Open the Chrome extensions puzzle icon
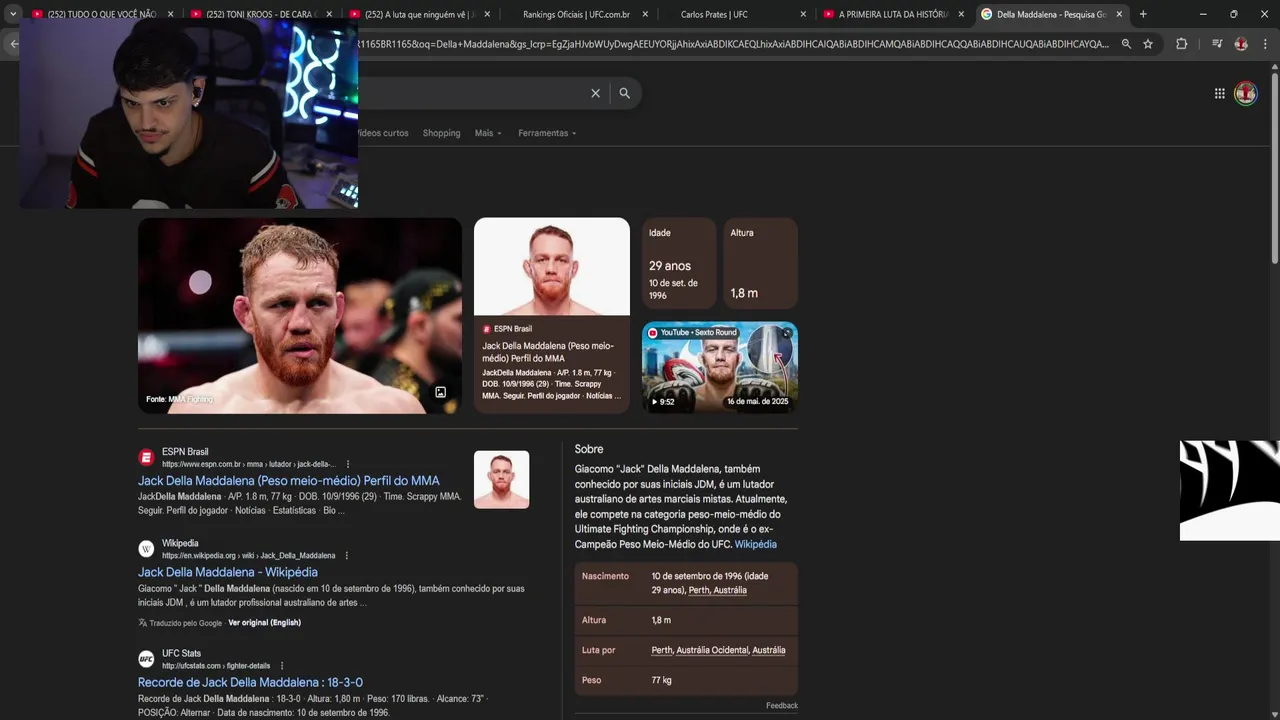The height and width of the screenshot is (720, 1280). [x=1181, y=44]
